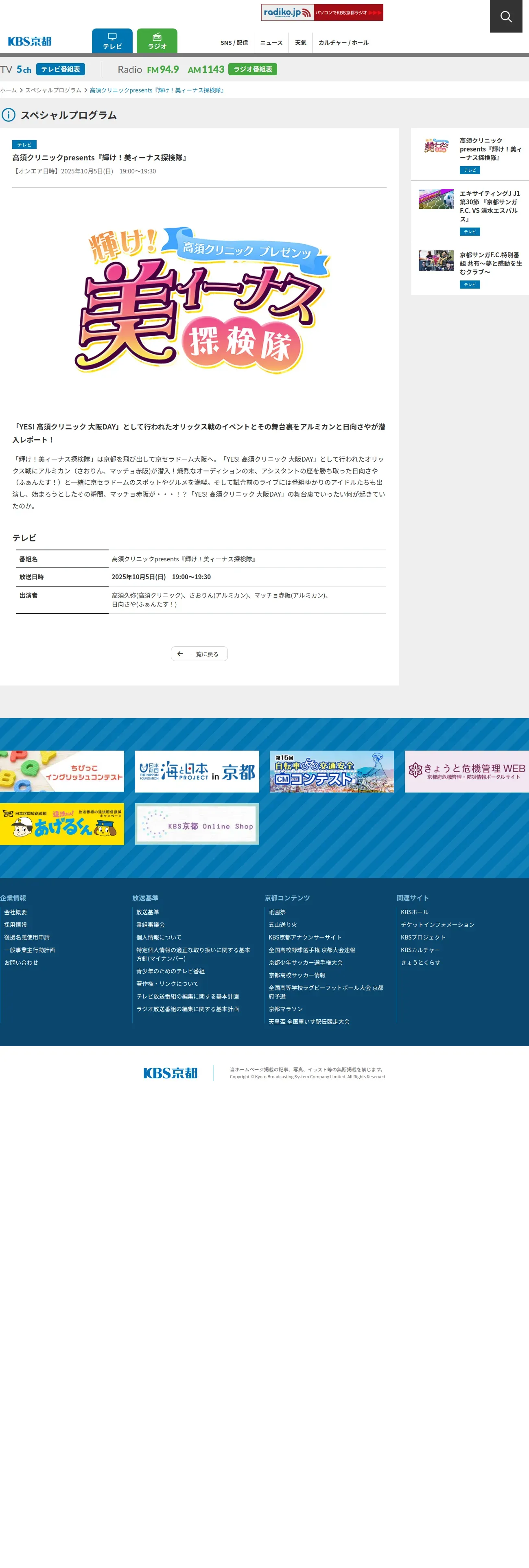Viewport: 529px width, 1568px height.
Task: Open the カルチャー / ホール menu
Action: tap(343, 43)
